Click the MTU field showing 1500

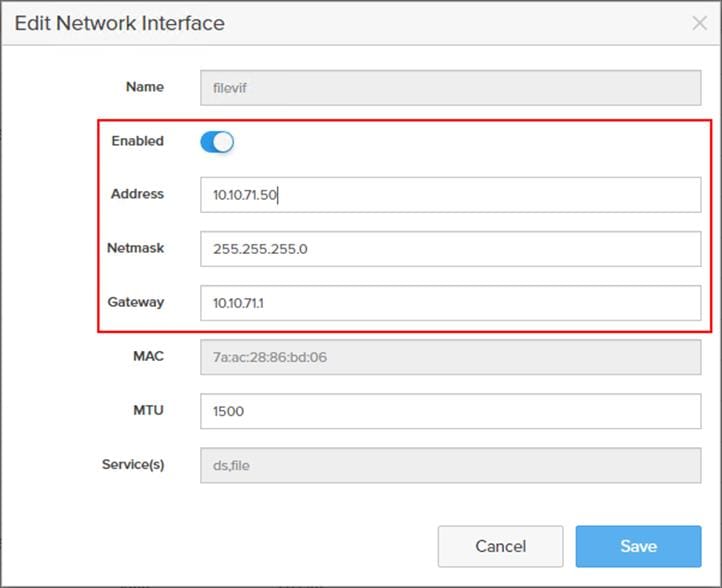click(450, 411)
